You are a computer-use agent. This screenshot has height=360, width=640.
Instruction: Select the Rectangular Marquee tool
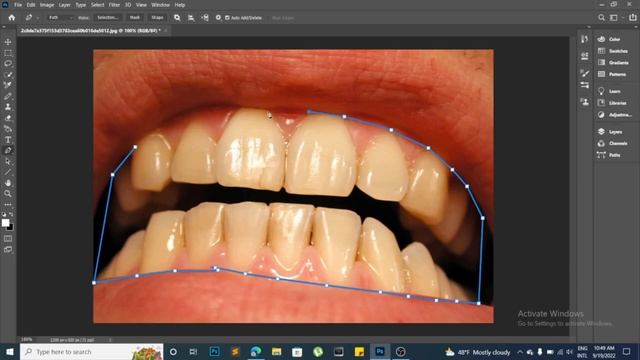[x=8, y=53]
